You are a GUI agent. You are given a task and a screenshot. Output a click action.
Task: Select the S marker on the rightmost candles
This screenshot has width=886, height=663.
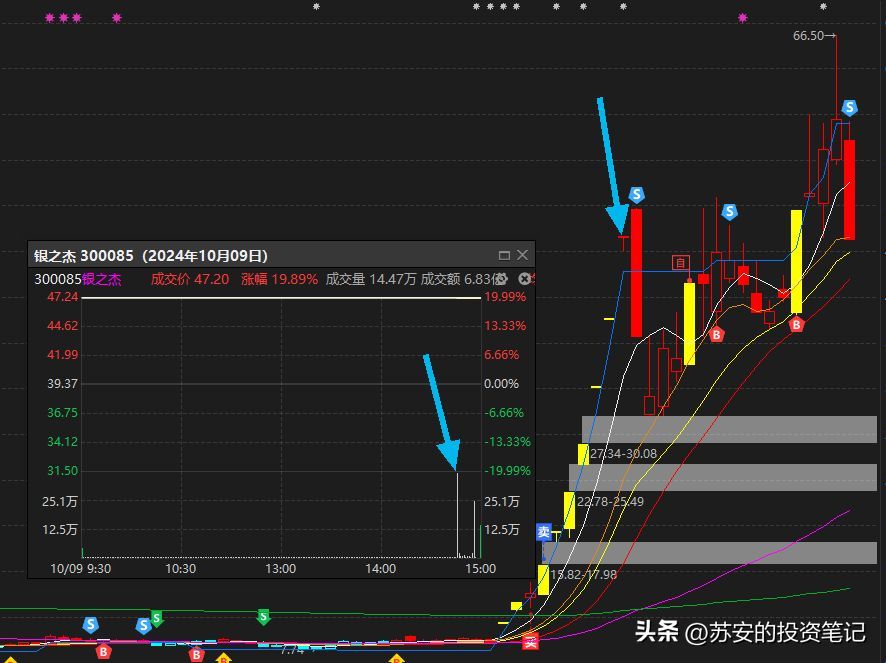[x=849, y=108]
